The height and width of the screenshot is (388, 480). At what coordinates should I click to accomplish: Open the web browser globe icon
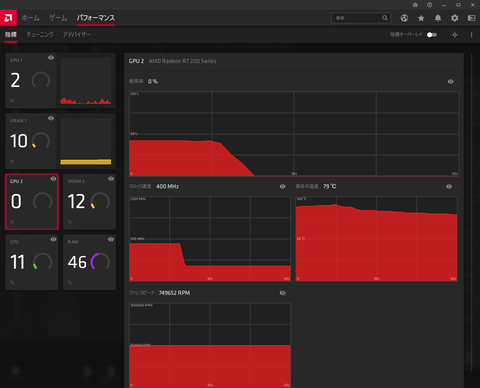[x=404, y=18]
